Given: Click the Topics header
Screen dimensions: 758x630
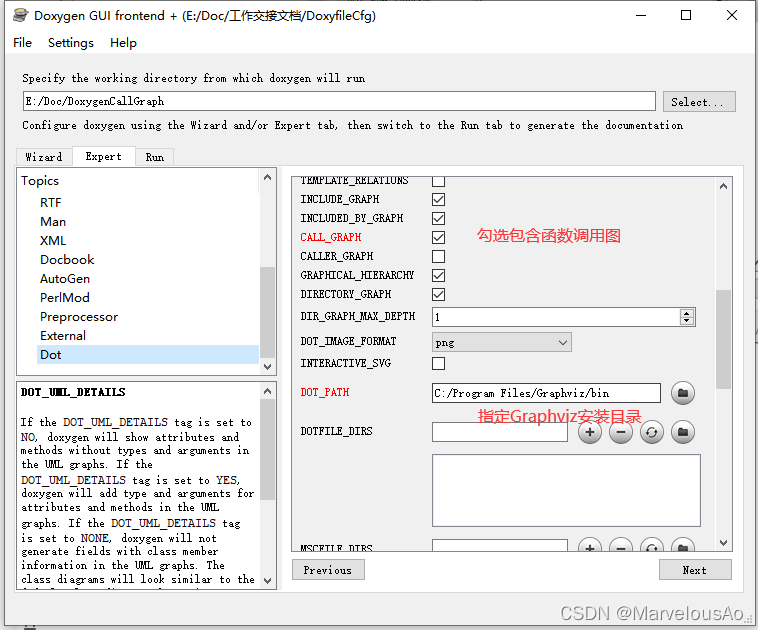Looking at the screenshot, I should (40, 180).
